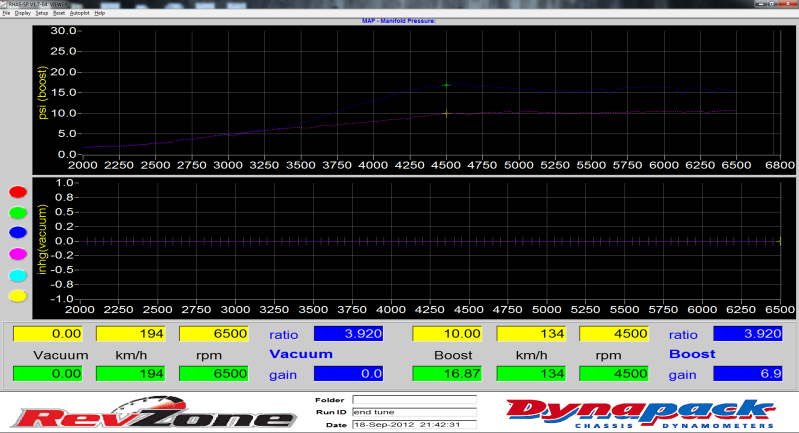Click the magenta run color circle
The height and width of the screenshot is (433, 799).
click(x=17, y=254)
